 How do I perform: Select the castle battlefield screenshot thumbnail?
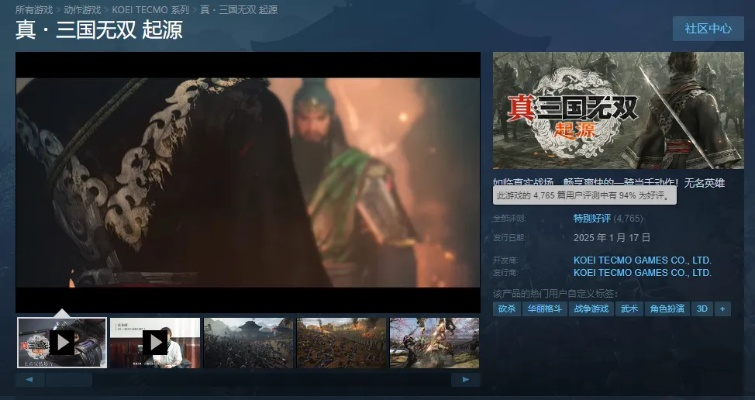pyautogui.click(x=248, y=343)
